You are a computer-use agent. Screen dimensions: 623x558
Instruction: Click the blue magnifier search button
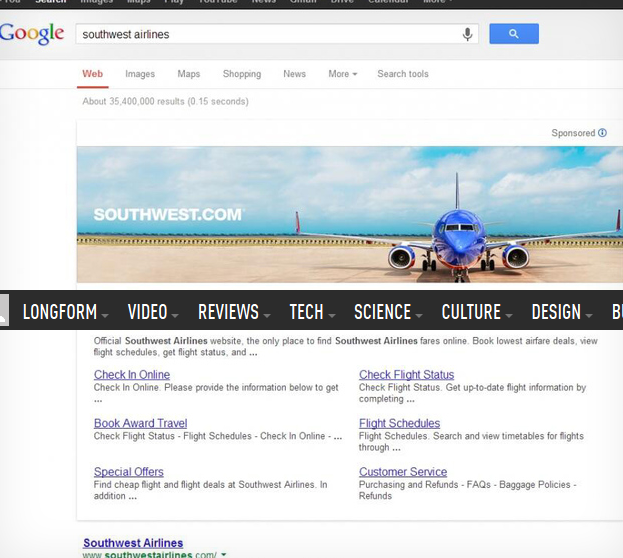tap(514, 34)
